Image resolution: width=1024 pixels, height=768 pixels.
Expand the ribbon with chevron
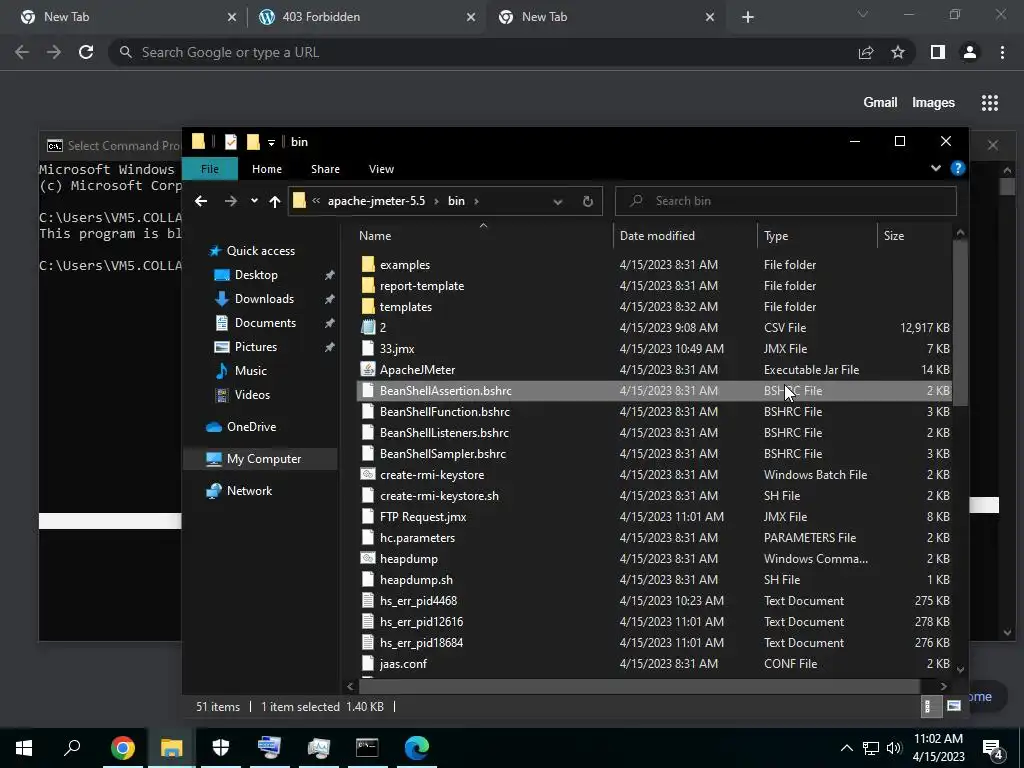pyautogui.click(x=936, y=168)
